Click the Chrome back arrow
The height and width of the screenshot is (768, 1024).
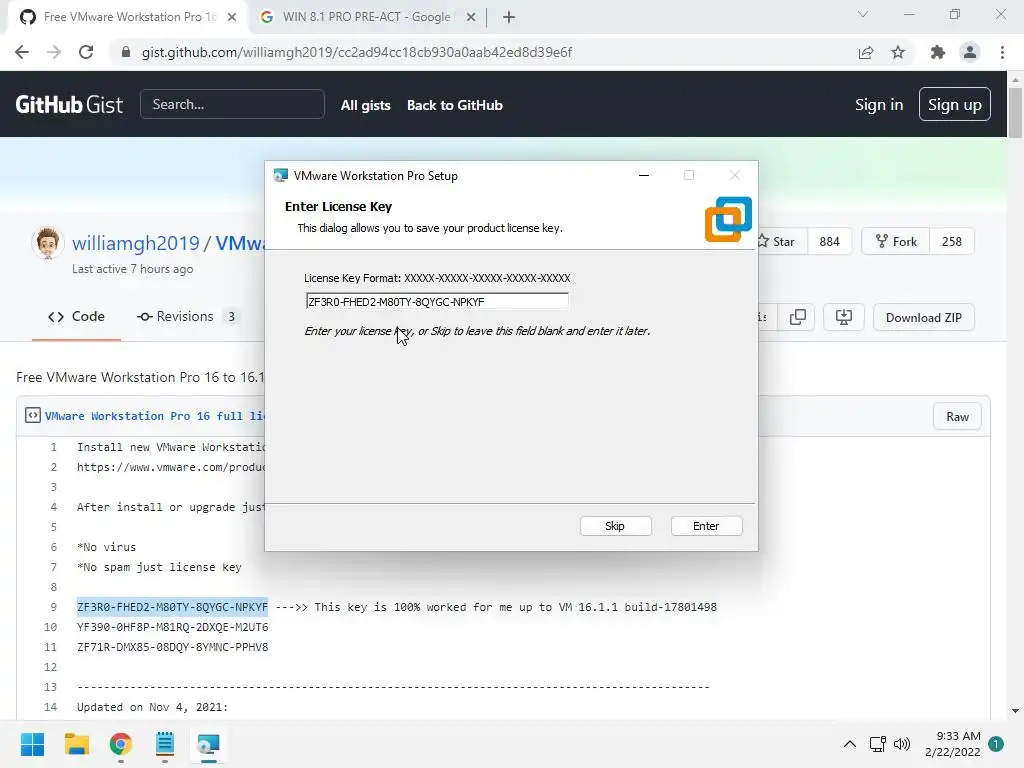click(22, 52)
